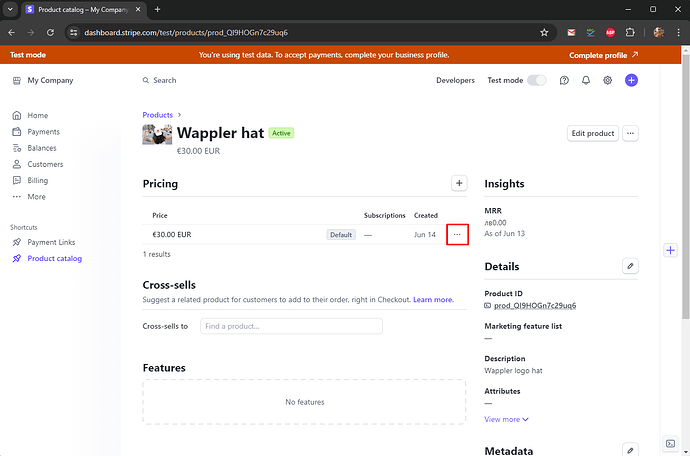Go back in the browser
Screen dimensions: 690x456
pyautogui.click(x=11, y=33)
